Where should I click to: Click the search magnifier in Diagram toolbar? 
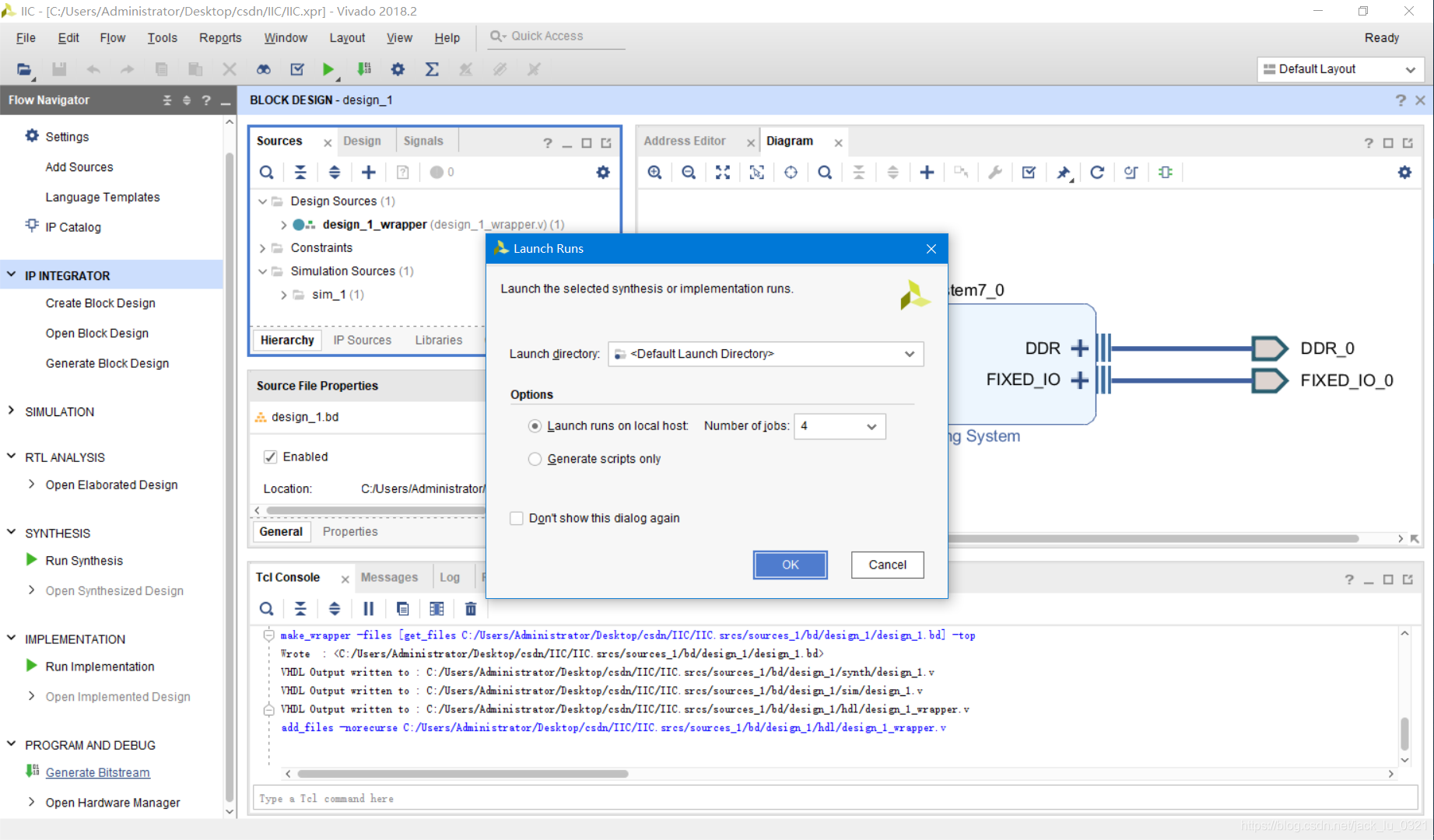click(825, 173)
